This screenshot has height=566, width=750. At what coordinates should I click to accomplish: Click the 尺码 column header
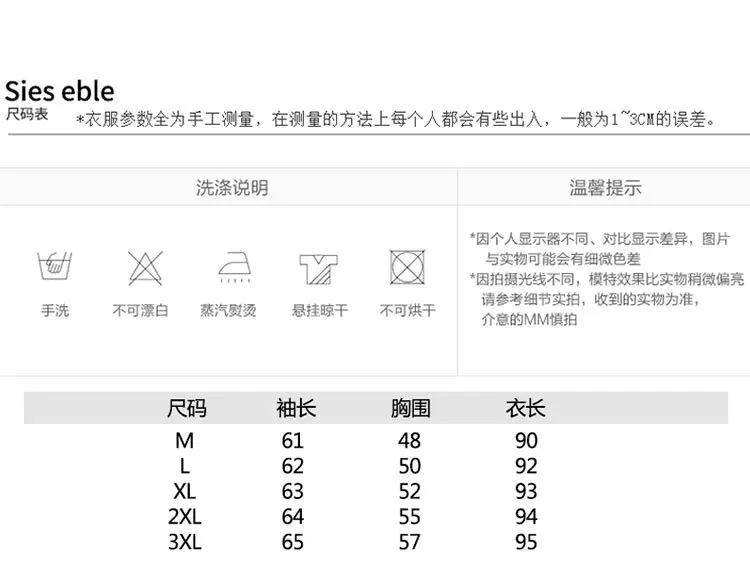coord(187,409)
